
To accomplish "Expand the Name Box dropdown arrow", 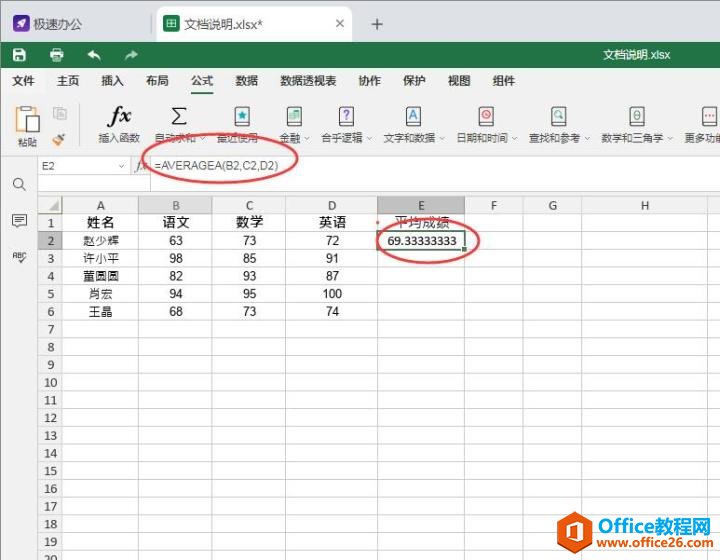I will tap(122, 166).
